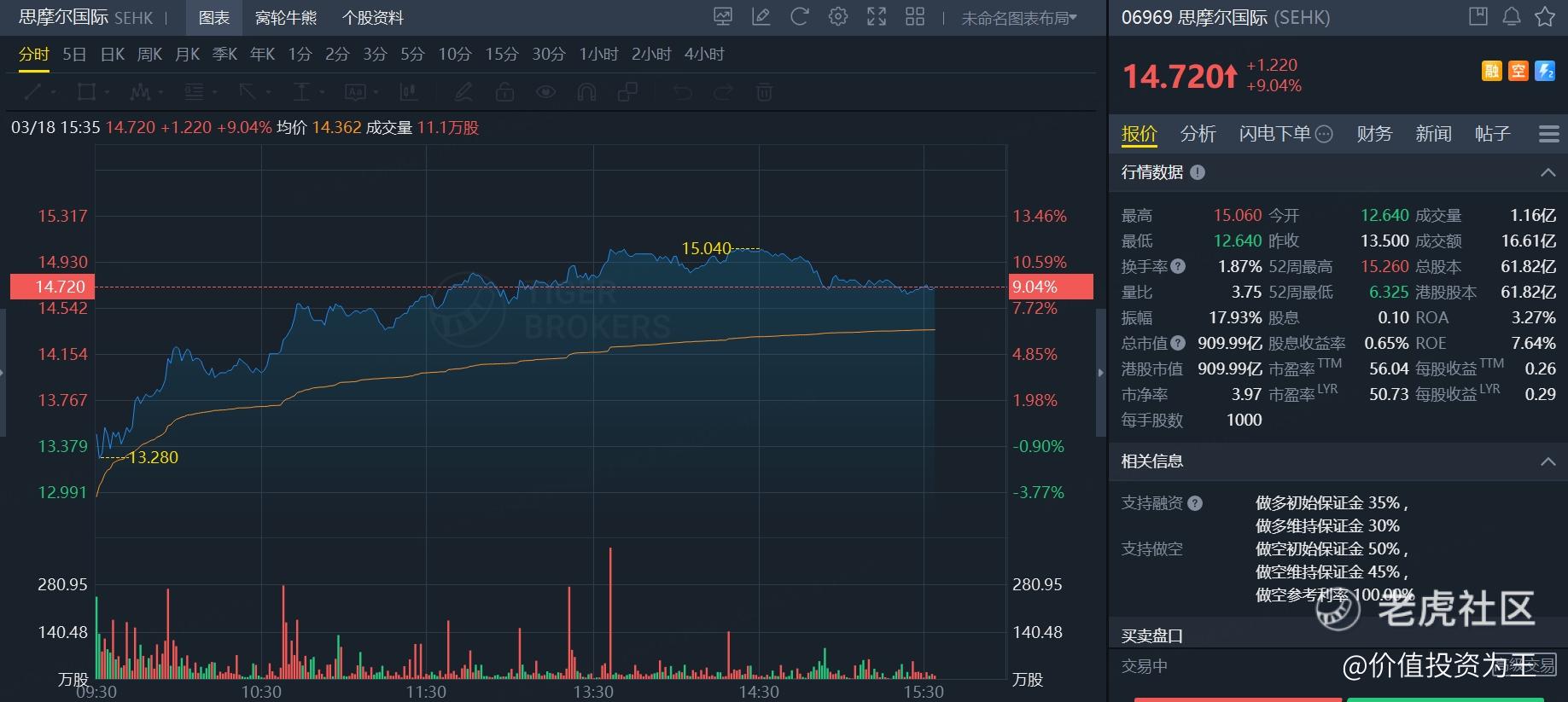Add stock to watchlist star icon
The width and height of the screenshot is (1568, 702).
(1544, 16)
